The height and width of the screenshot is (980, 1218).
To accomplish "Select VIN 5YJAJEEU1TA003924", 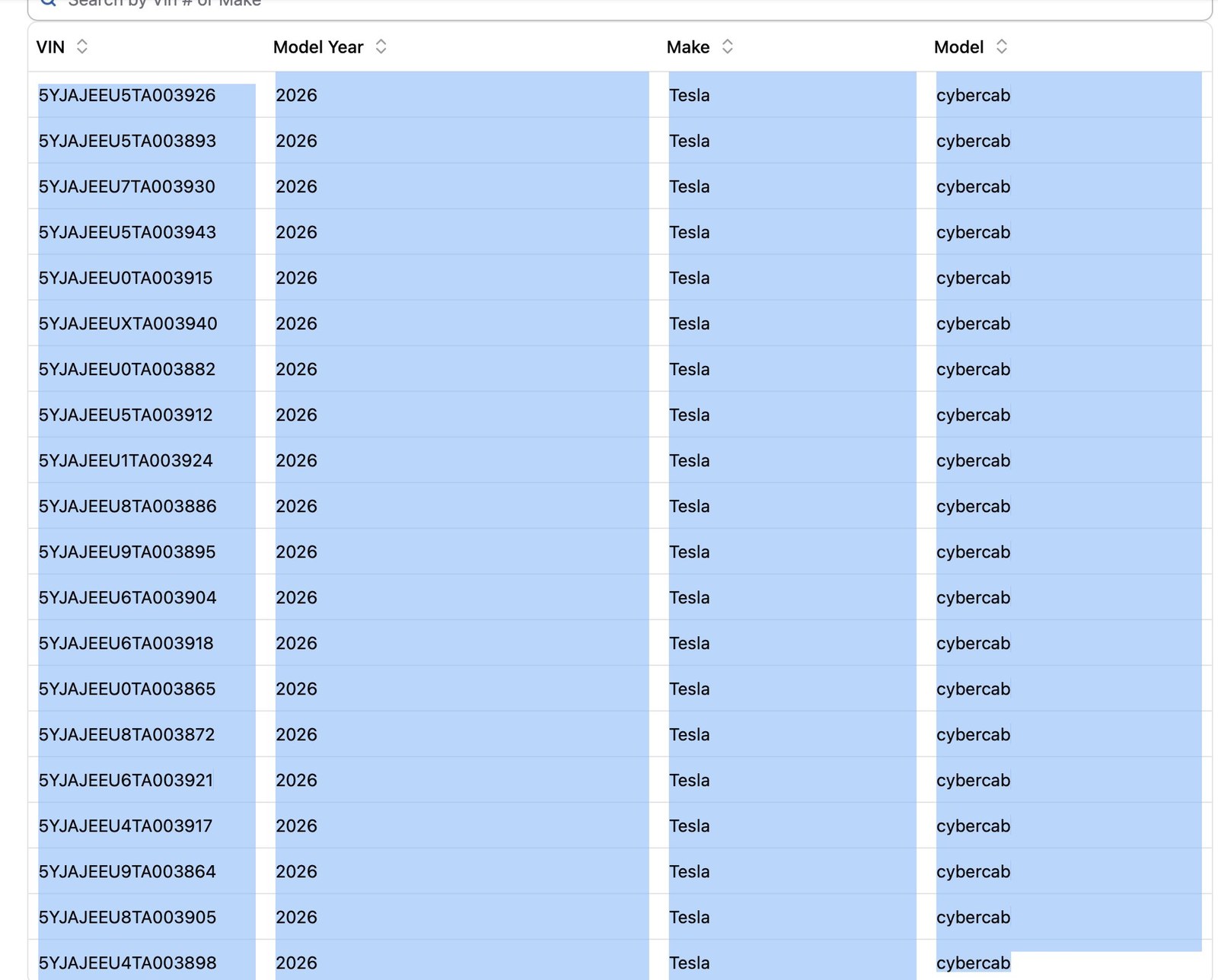I will [x=126, y=460].
